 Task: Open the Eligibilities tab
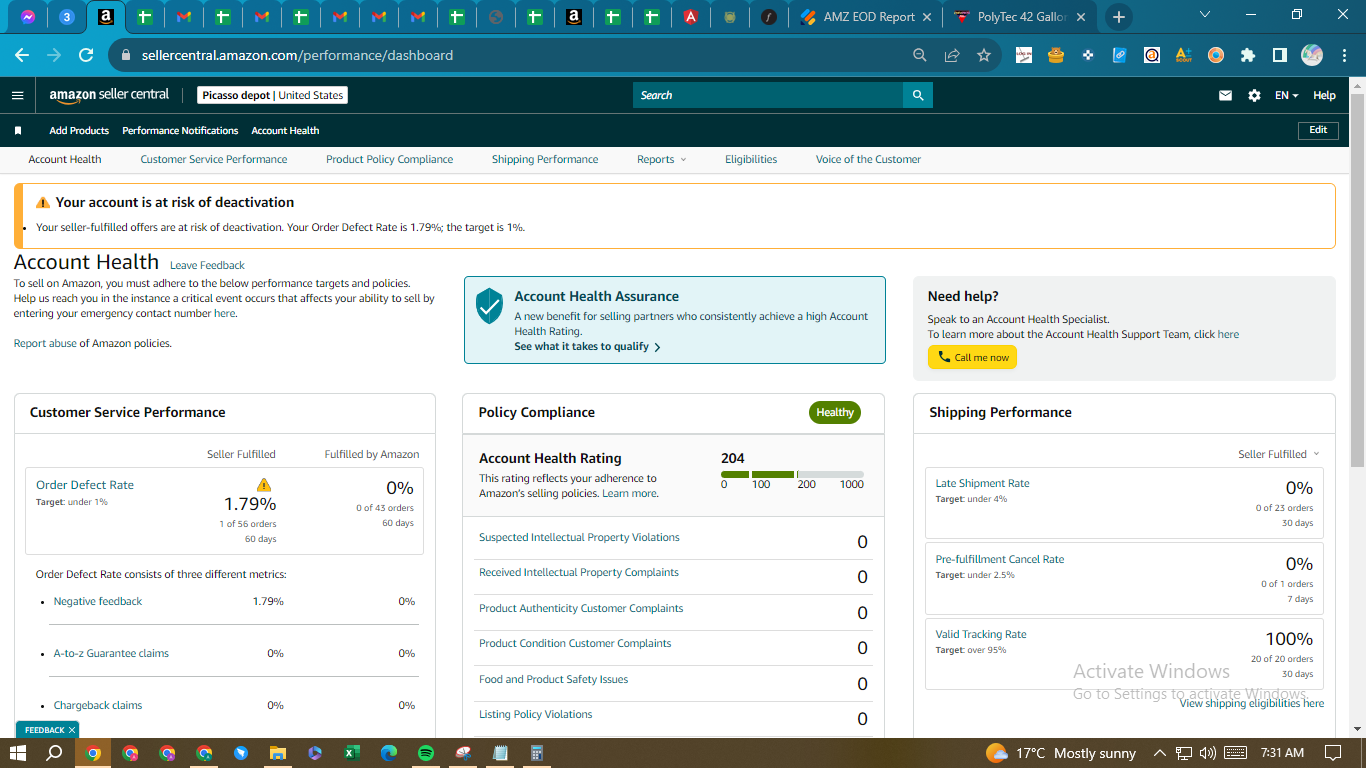point(751,160)
